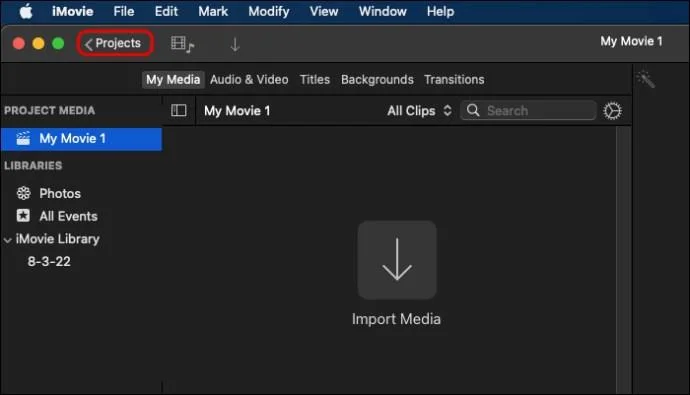Open browser settings gear icon
The height and width of the screenshot is (395, 690).
coord(613,111)
